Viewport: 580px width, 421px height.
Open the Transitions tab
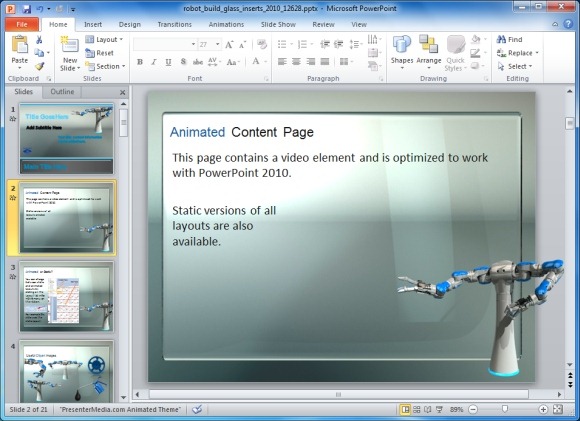175,24
